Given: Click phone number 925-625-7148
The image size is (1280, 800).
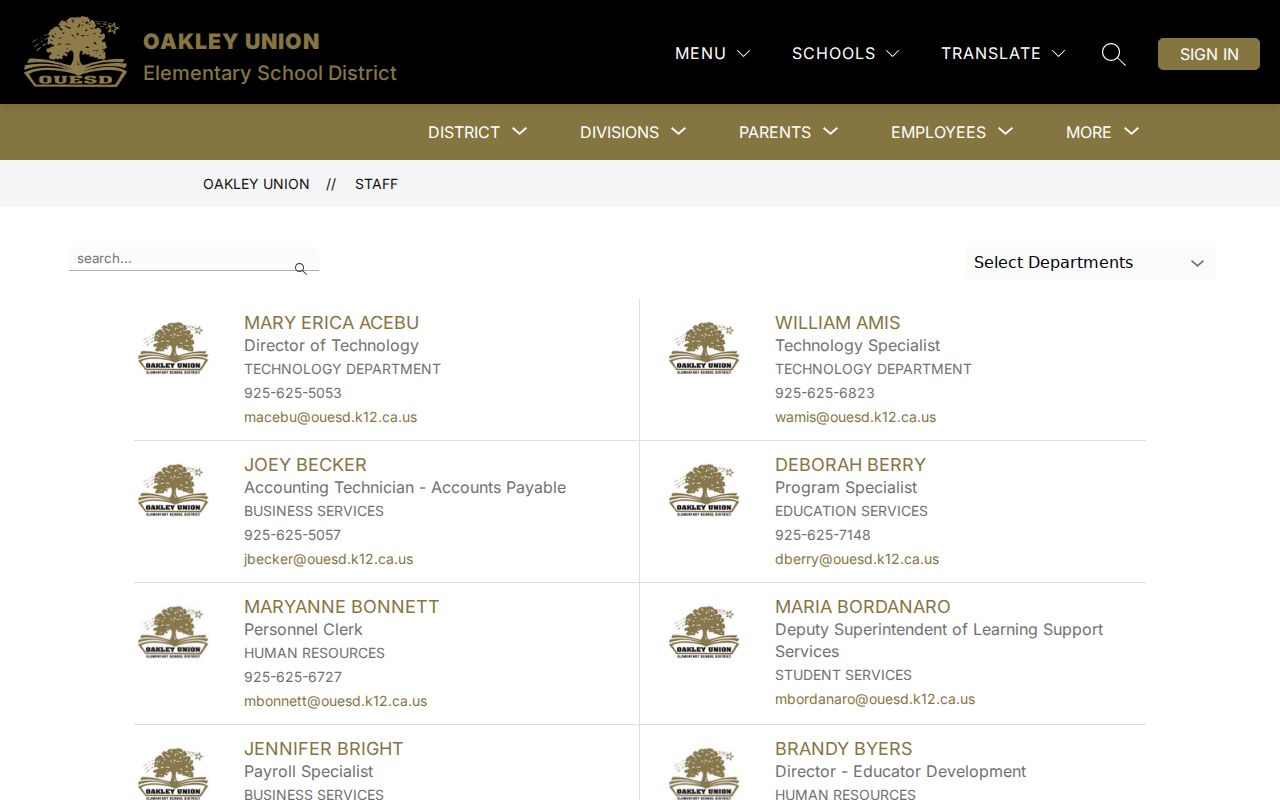Looking at the screenshot, I should (x=822, y=535).
